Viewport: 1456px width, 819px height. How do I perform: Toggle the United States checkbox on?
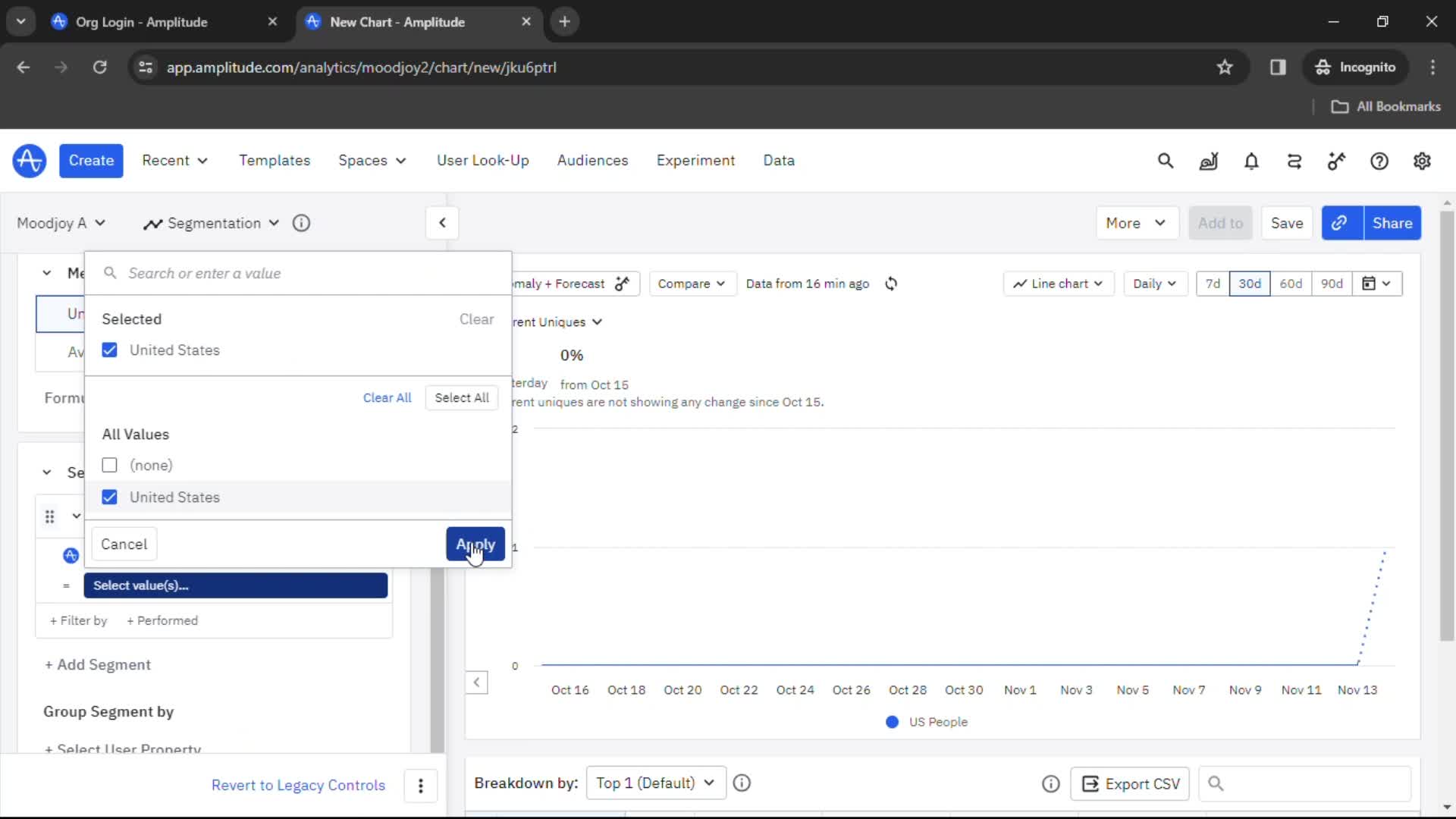[110, 496]
